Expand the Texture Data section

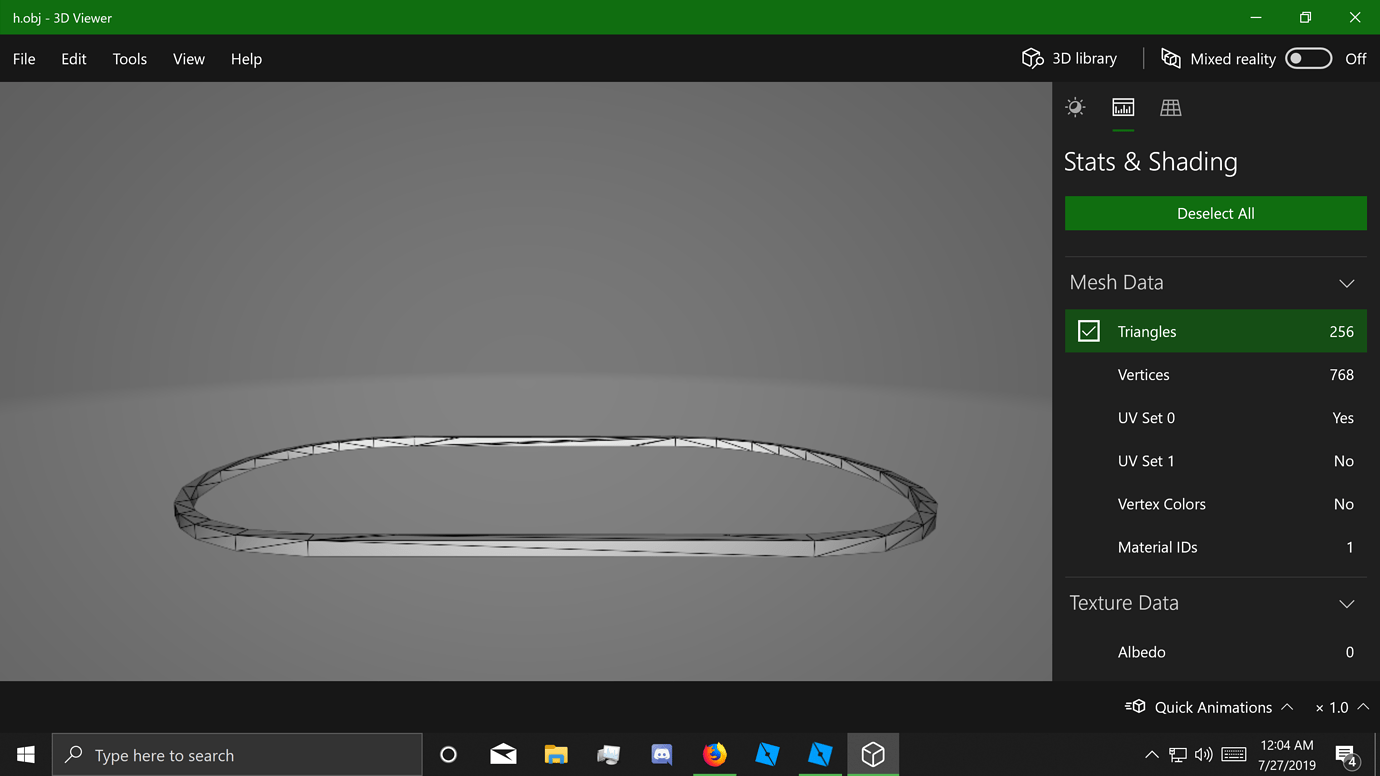(x=1347, y=603)
